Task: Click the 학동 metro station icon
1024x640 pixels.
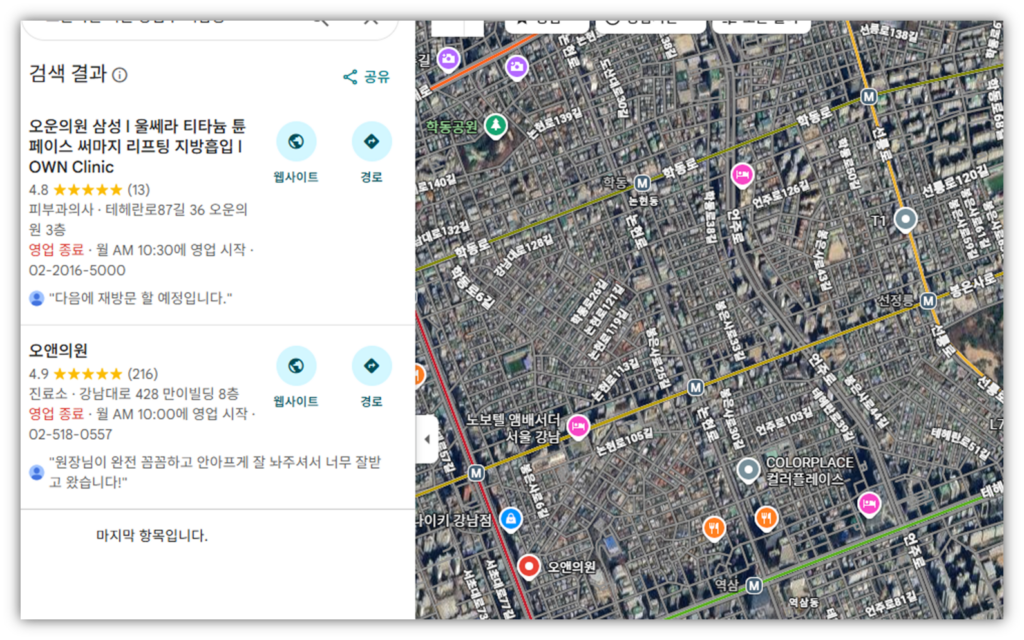Action: pyautogui.click(x=642, y=183)
